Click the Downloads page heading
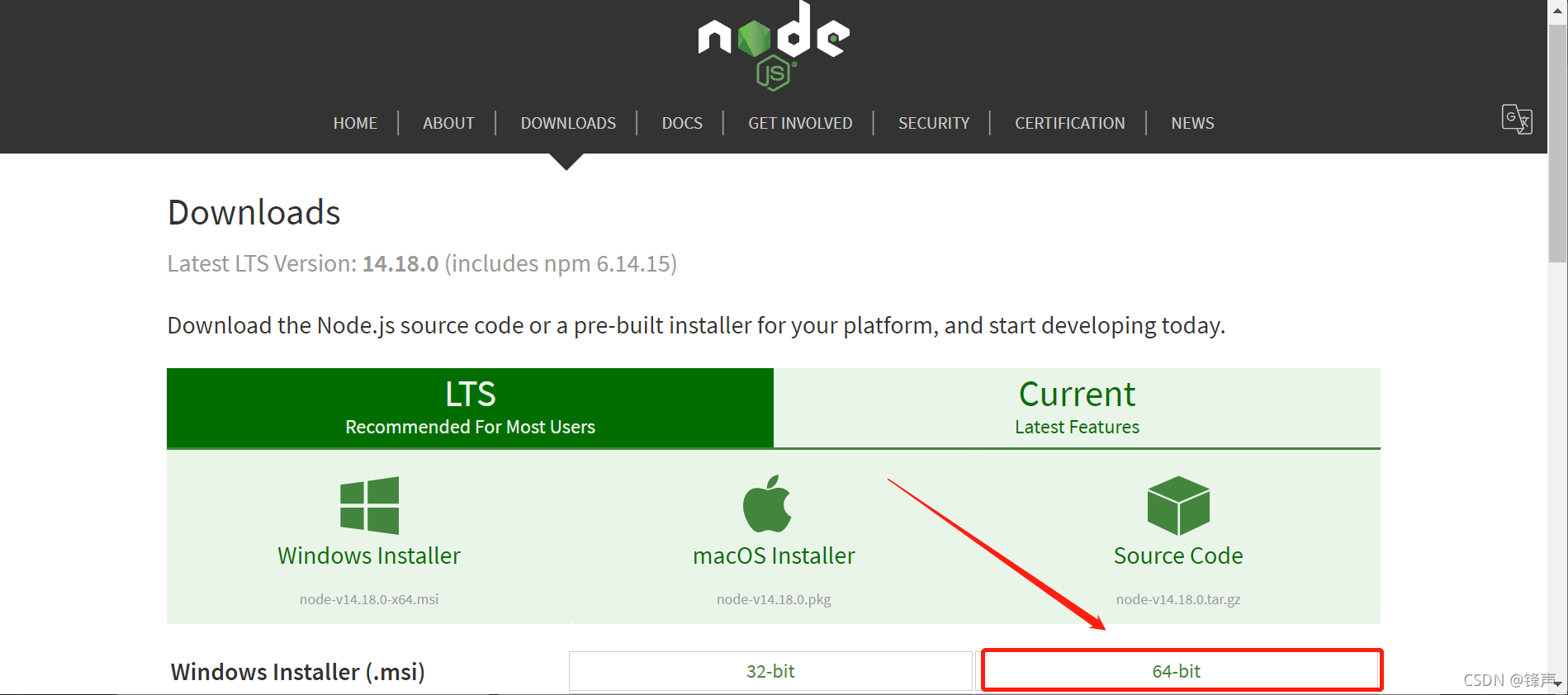 coord(254,213)
